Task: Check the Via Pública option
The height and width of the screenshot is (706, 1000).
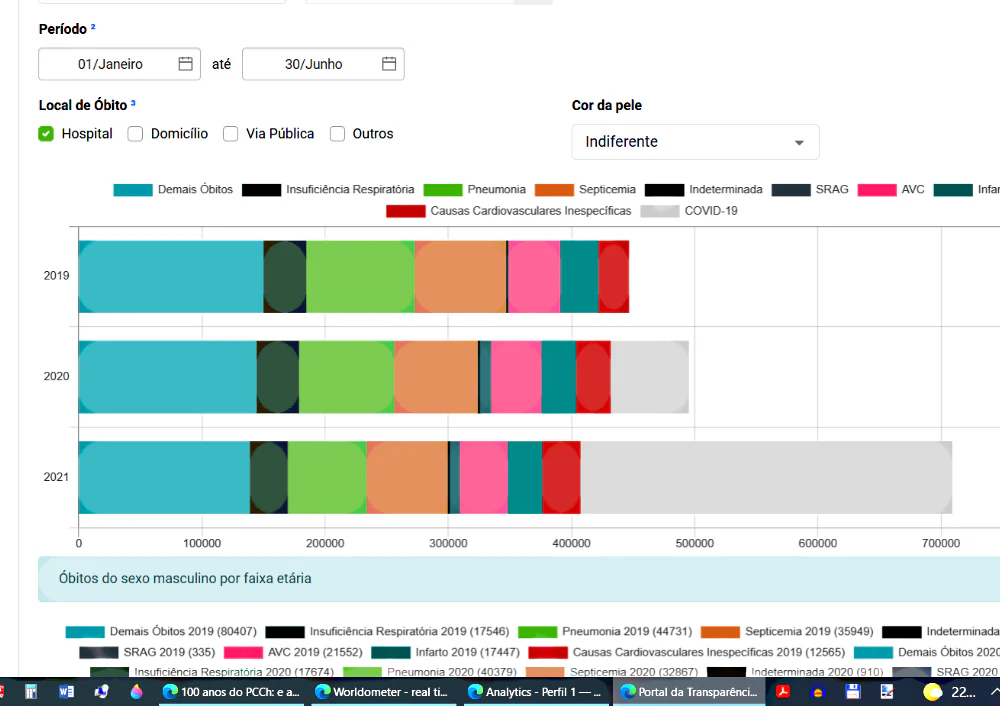Action: click(231, 134)
